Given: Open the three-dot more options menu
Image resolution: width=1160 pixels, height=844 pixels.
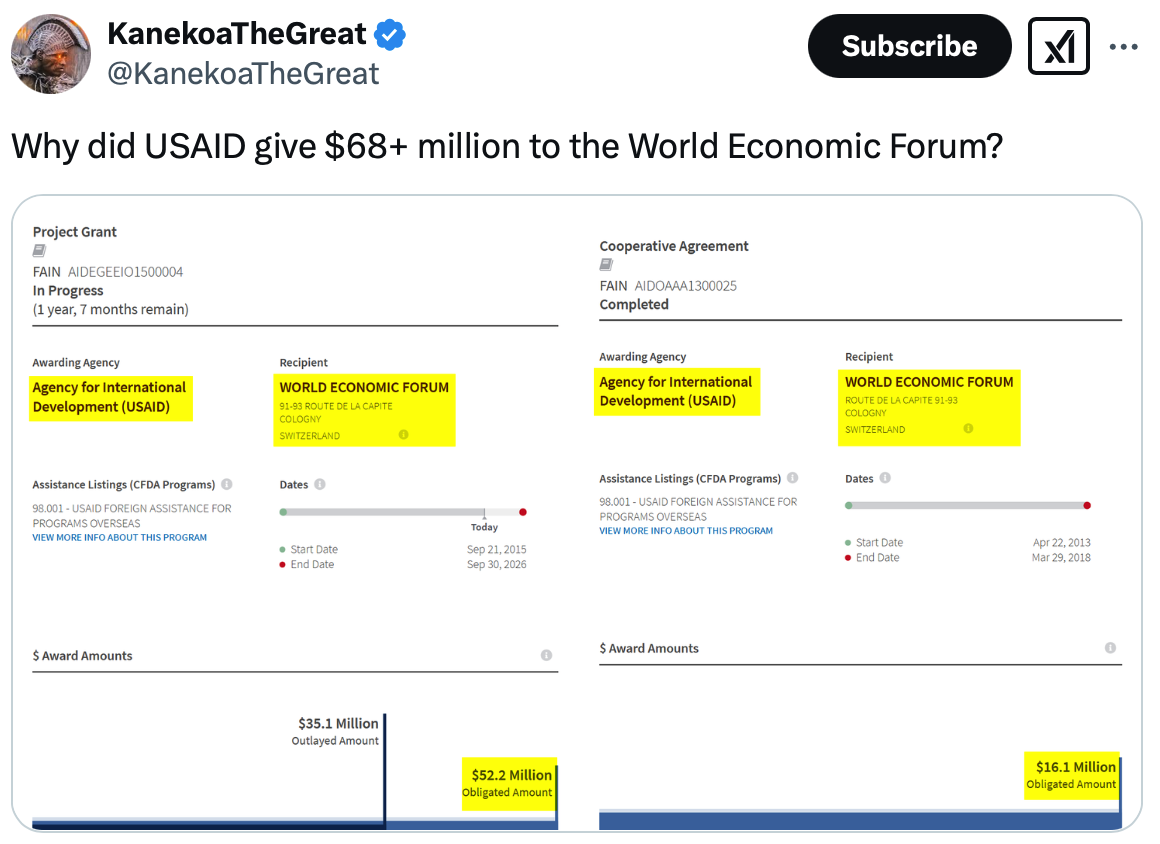Looking at the screenshot, I should 1124,46.
